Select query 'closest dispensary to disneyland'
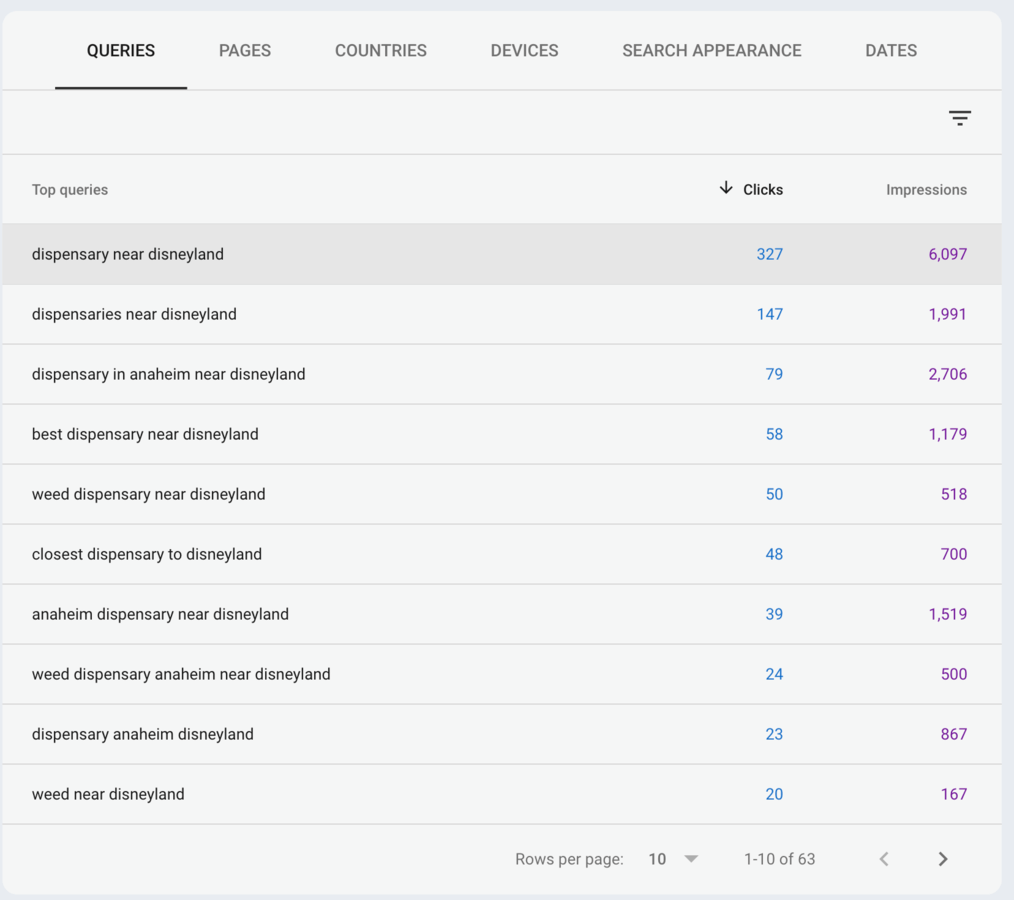 coord(147,554)
